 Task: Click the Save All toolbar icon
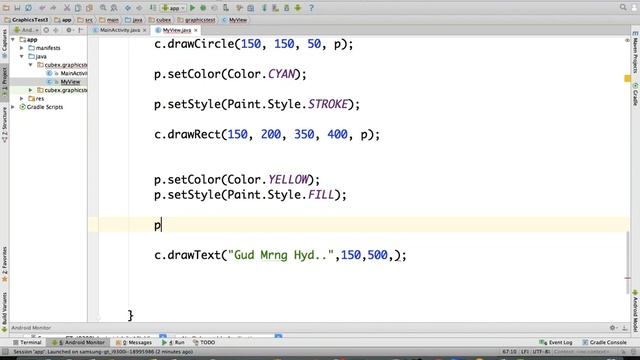[x=17, y=8]
